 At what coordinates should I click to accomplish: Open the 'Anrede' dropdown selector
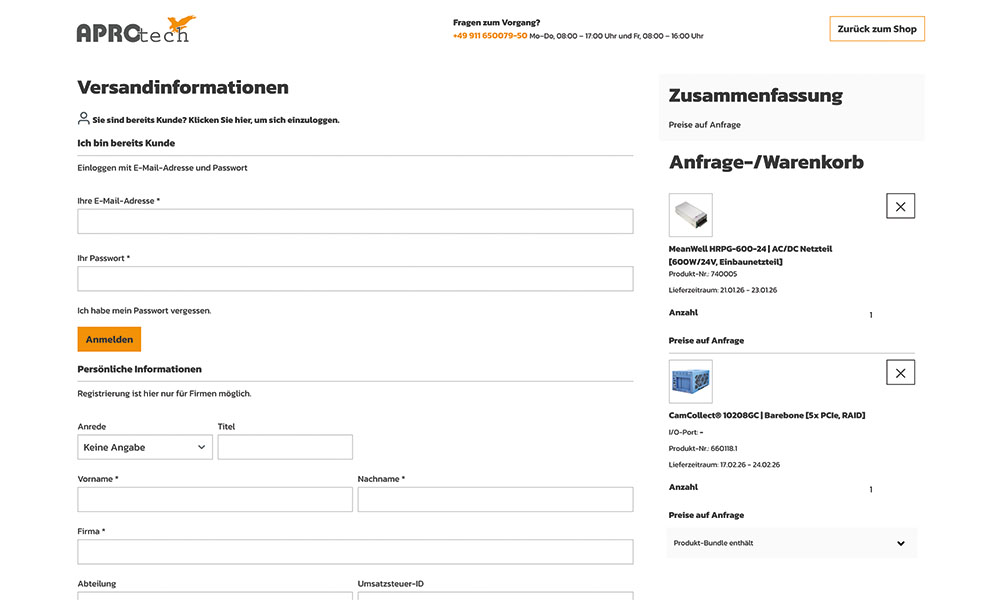pos(144,446)
